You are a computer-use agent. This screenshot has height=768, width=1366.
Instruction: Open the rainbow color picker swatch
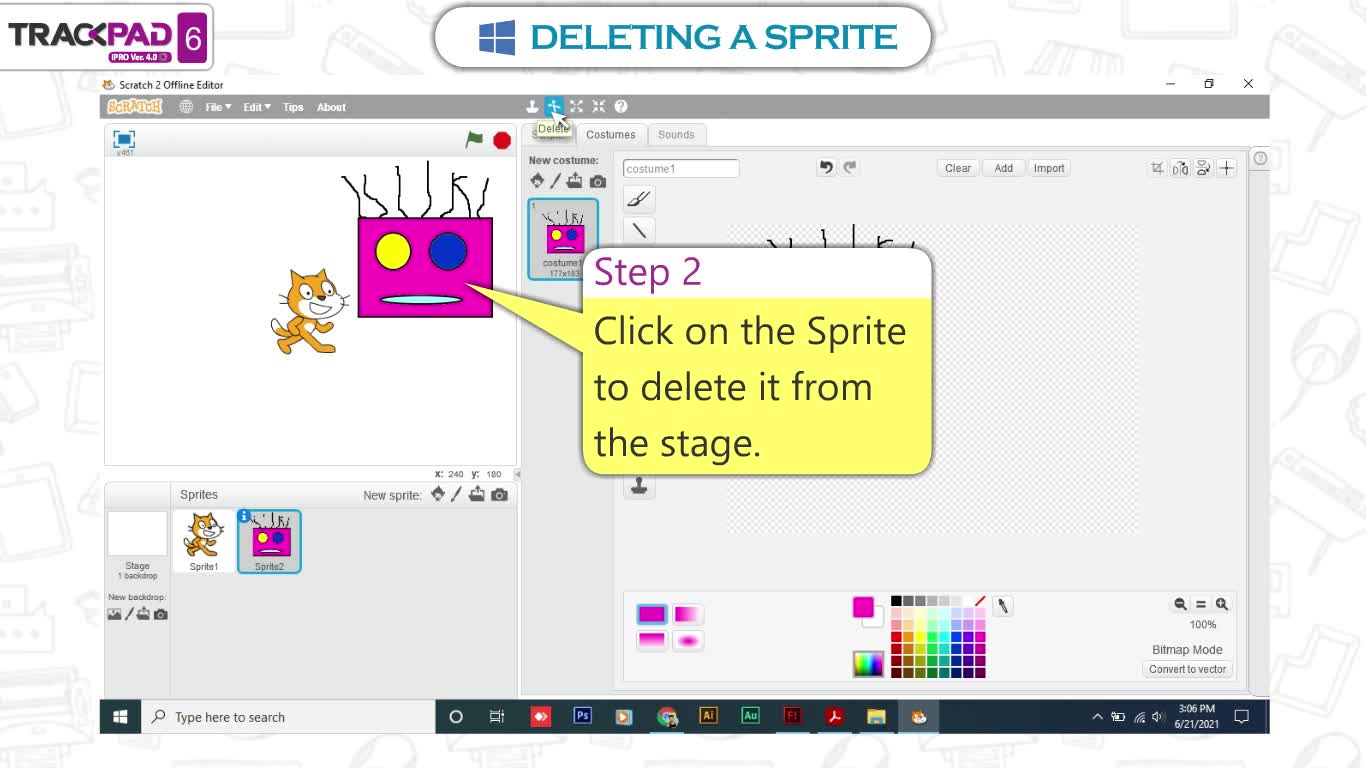[x=868, y=664]
